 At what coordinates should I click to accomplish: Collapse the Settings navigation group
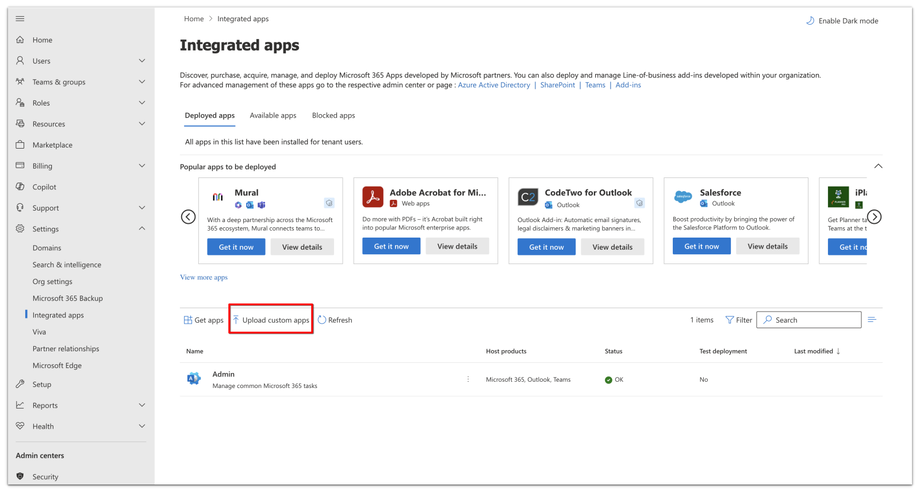click(142, 229)
